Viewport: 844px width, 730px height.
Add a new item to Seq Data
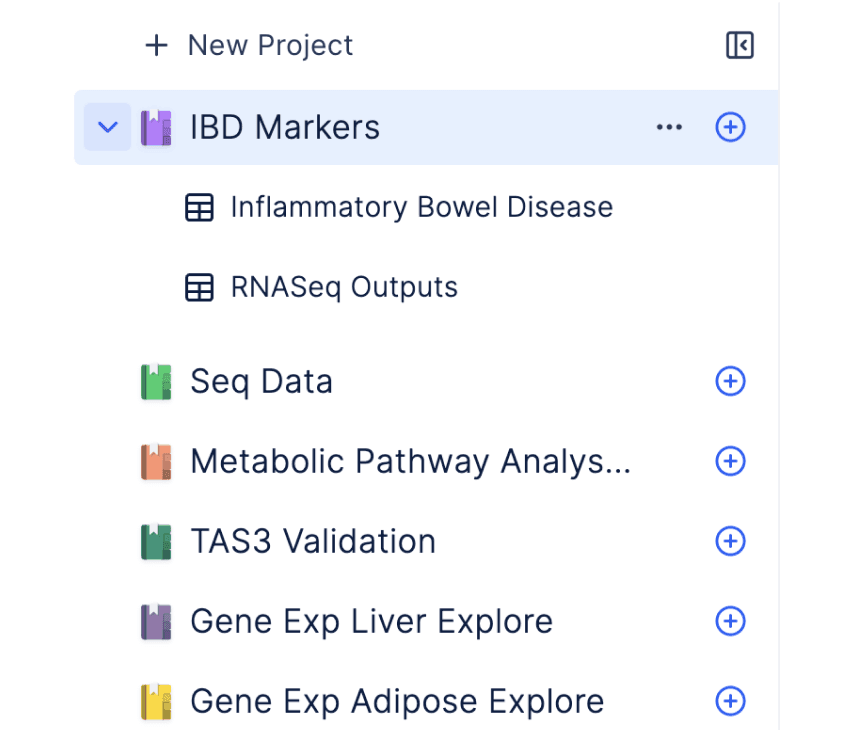(730, 381)
